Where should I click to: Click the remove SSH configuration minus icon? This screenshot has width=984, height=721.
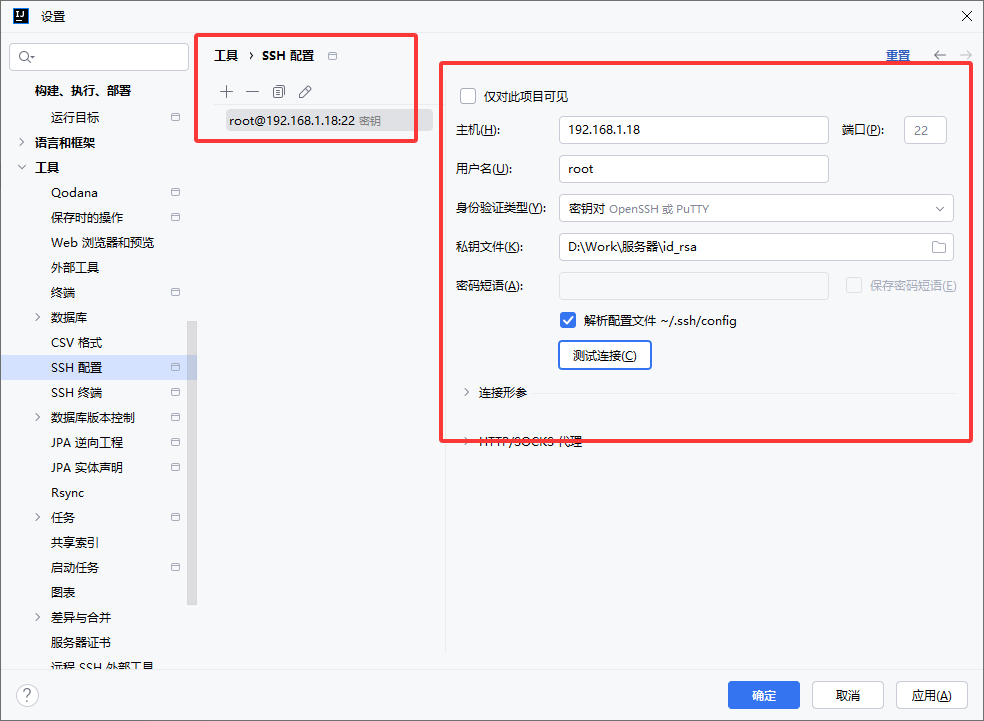point(252,91)
